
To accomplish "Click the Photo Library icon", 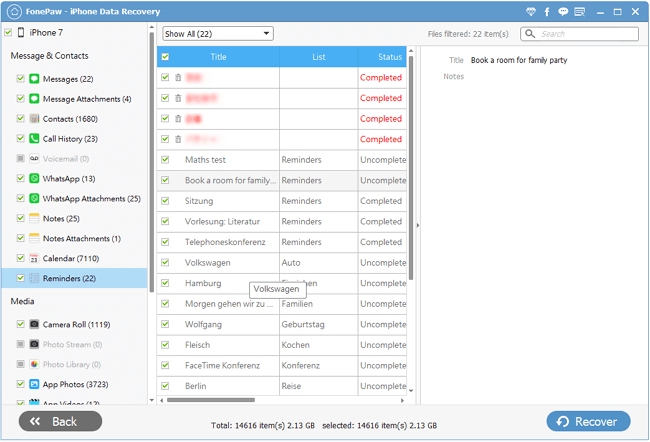I will 34,364.
